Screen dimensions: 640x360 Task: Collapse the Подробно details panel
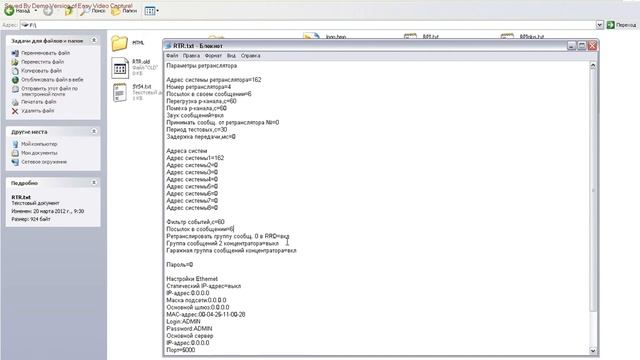click(x=93, y=182)
